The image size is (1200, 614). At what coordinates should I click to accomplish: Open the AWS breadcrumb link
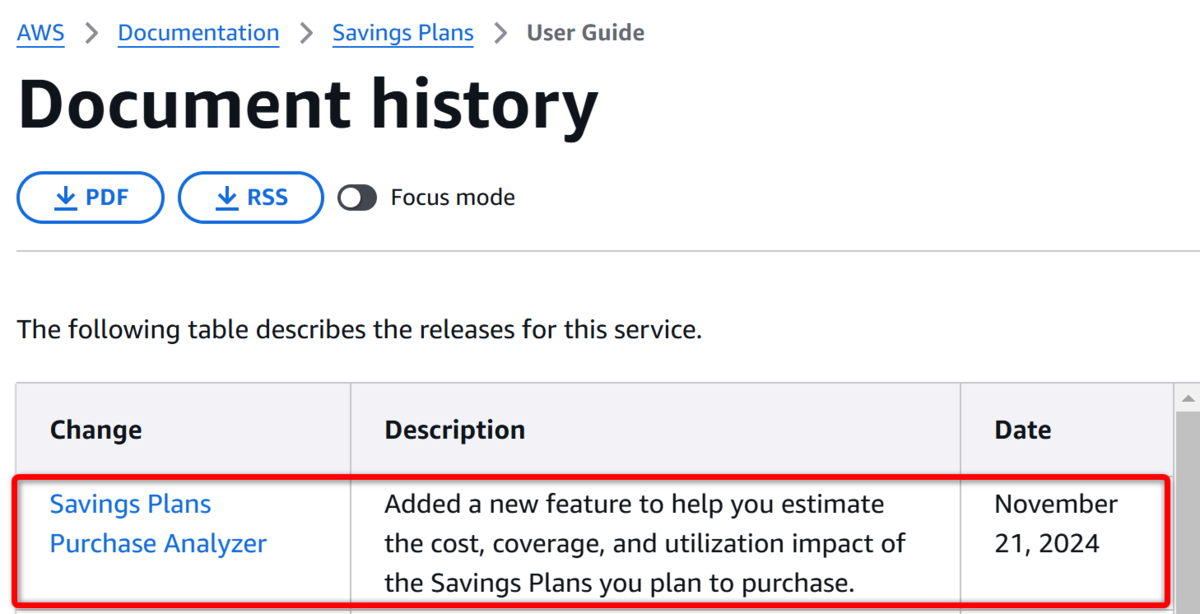click(x=41, y=33)
